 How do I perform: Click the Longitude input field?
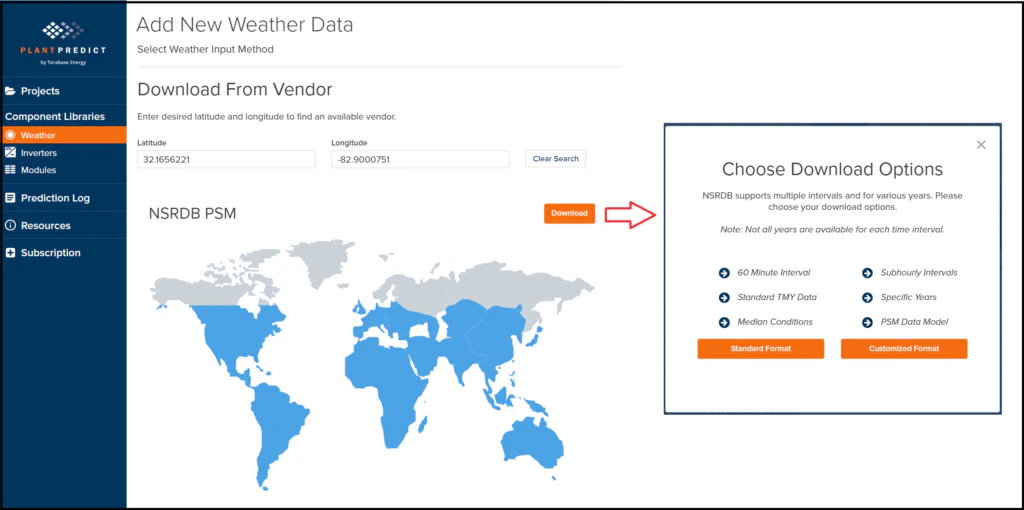point(420,159)
